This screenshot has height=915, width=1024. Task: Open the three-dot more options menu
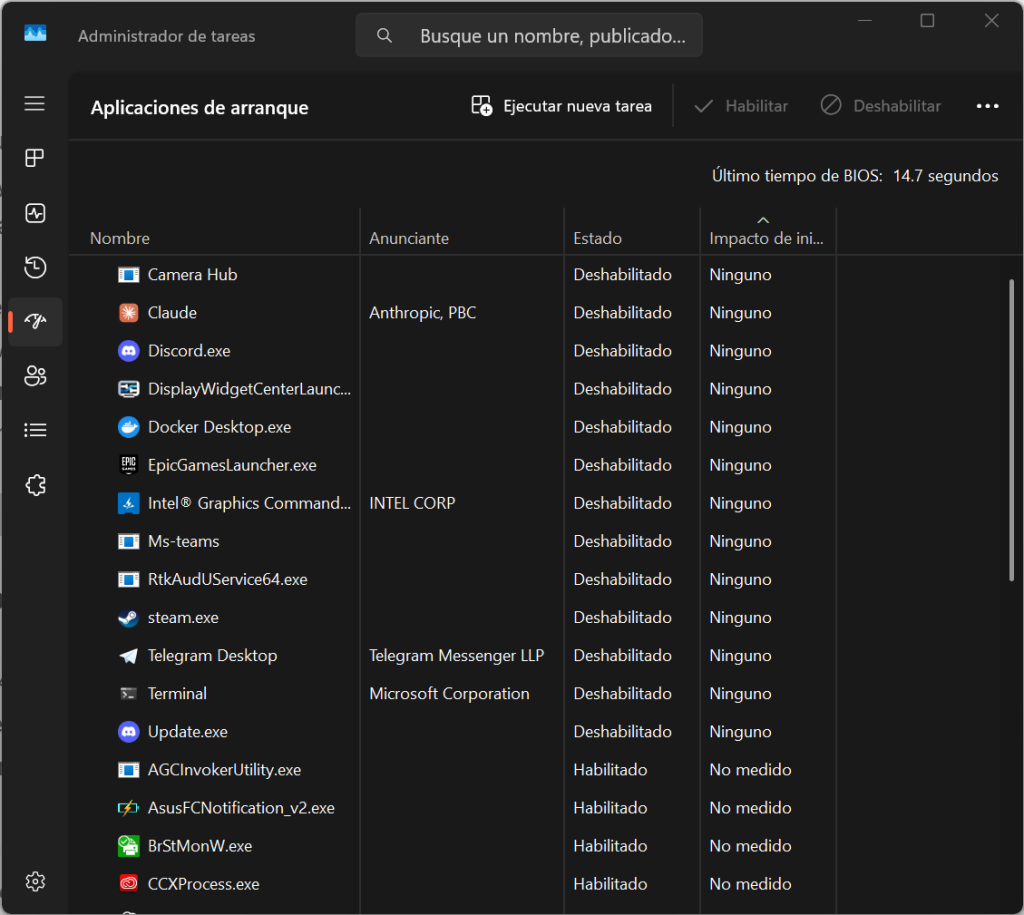pos(987,106)
